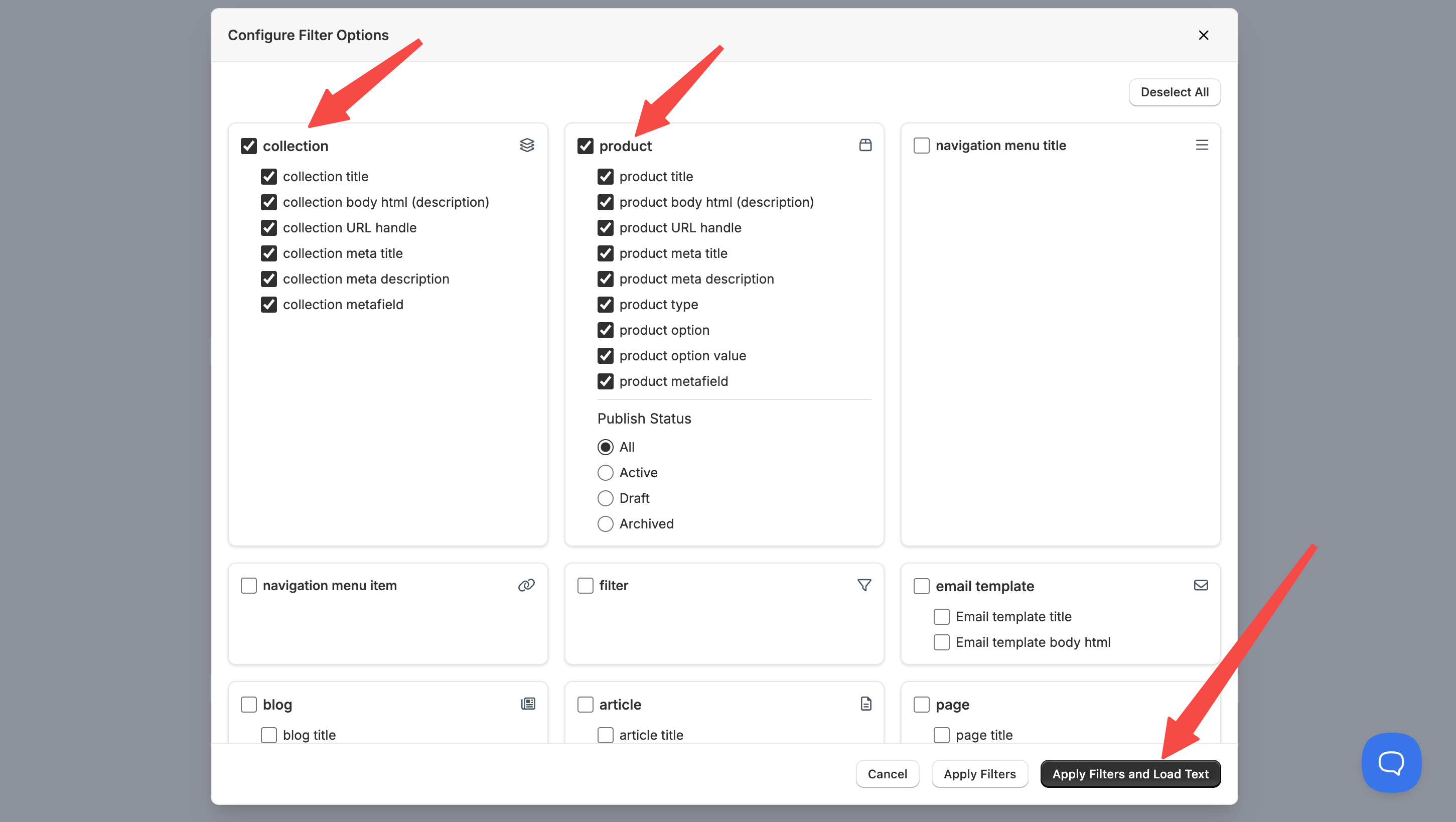Click the navigation menu item link icon
The height and width of the screenshot is (822, 1456).
pos(526,585)
